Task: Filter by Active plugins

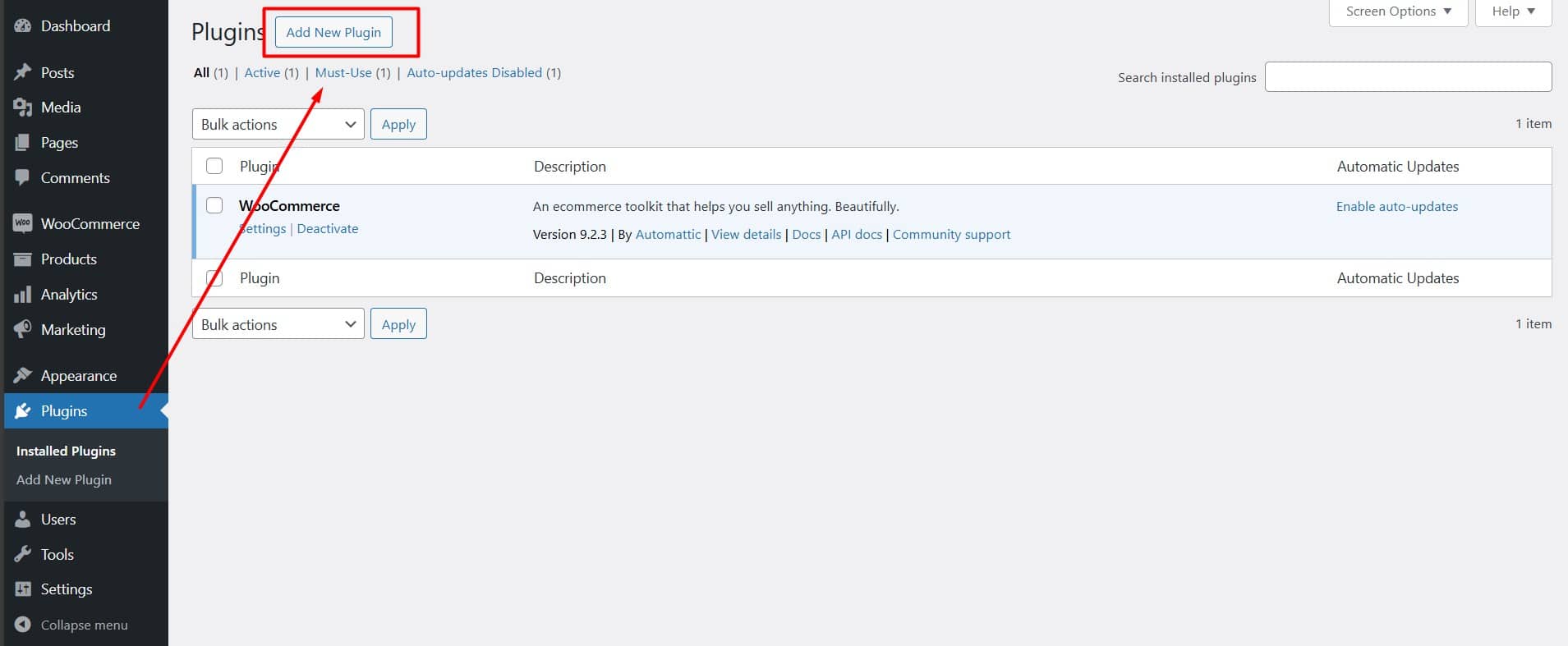Action: pos(262,72)
